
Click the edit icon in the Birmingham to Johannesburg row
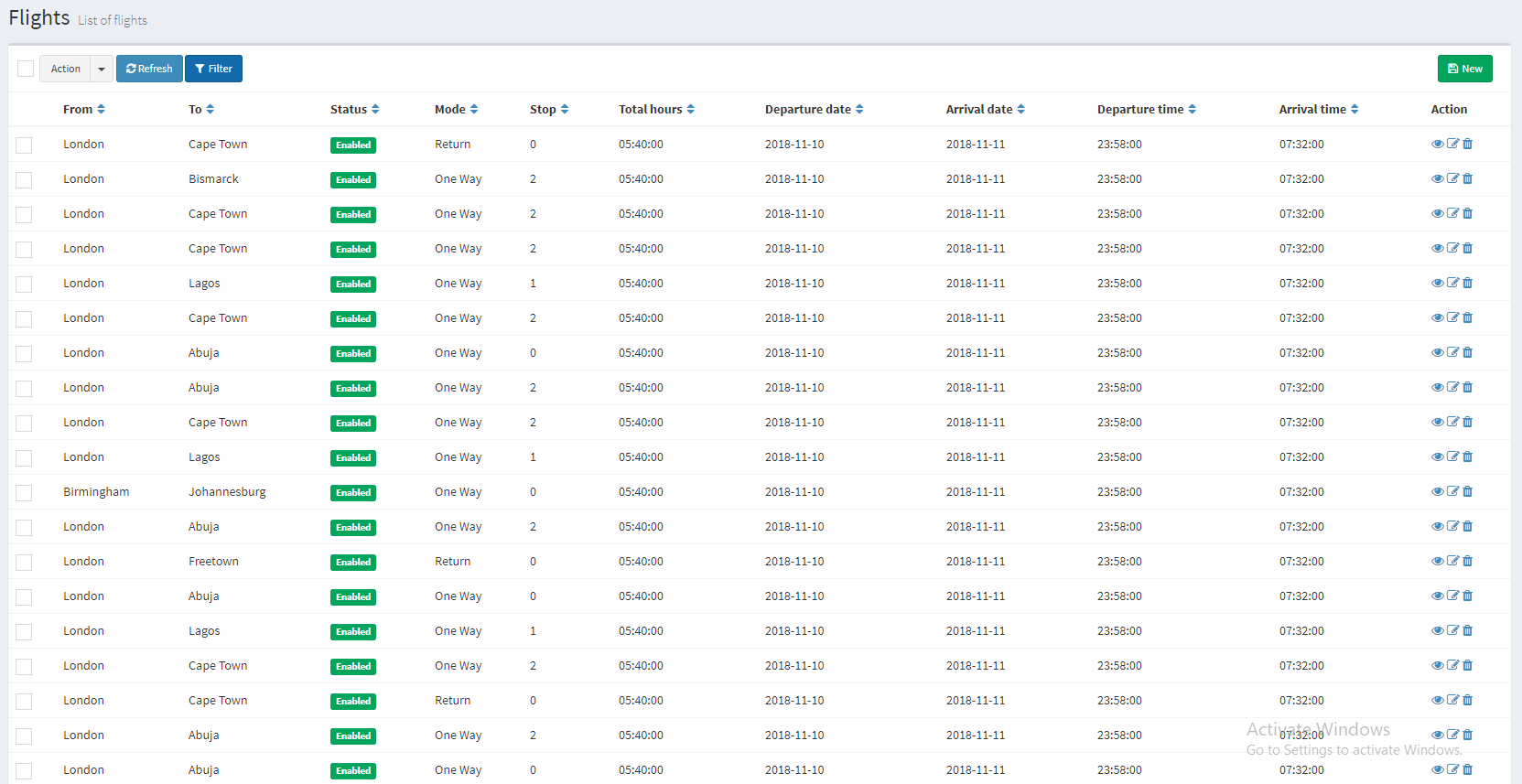point(1452,492)
